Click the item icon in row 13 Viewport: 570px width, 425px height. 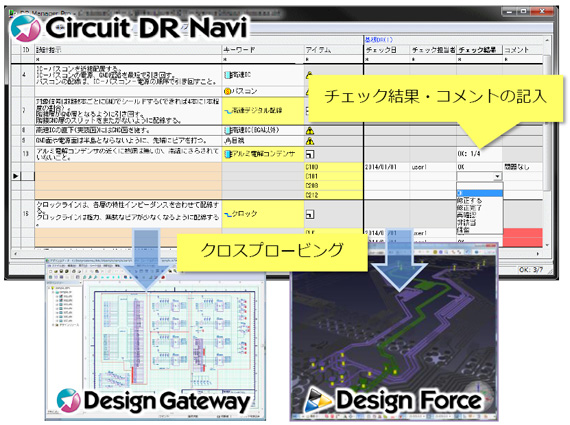pyautogui.click(x=310, y=155)
